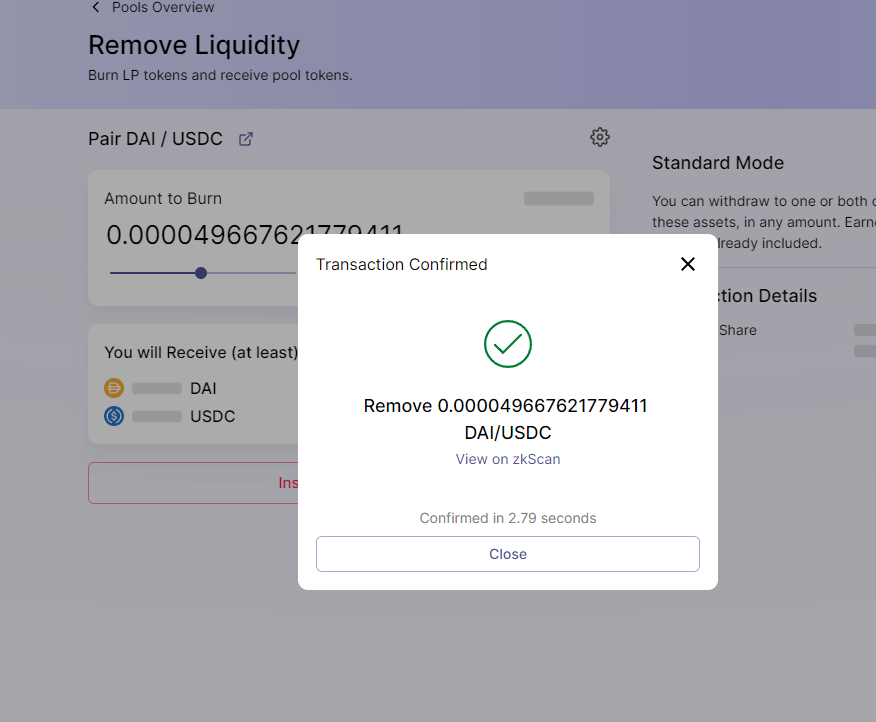Click the DAI token icon
The width and height of the screenshot is (876, 722).
114,388
